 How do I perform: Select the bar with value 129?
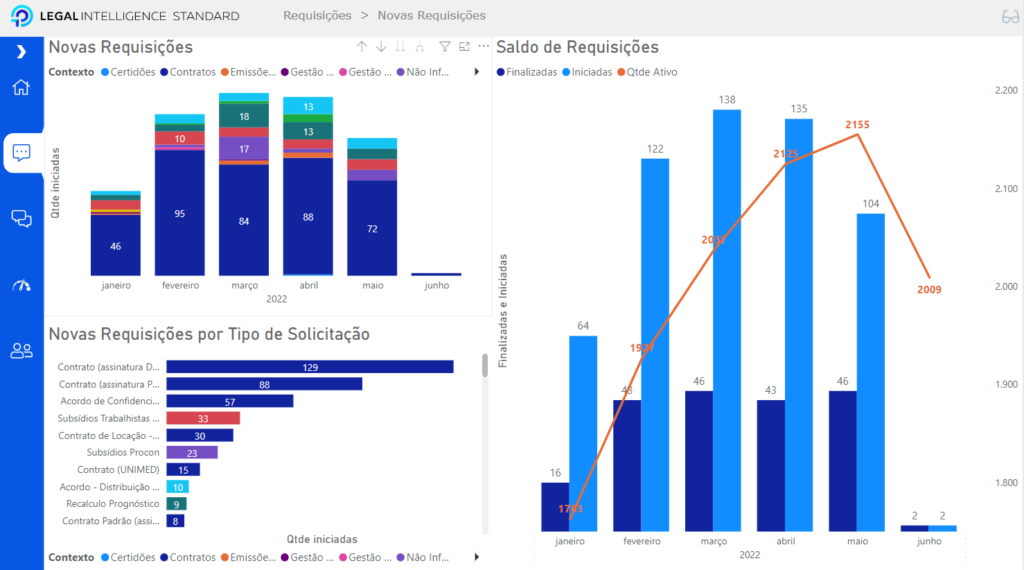click(x=309, y=367)
